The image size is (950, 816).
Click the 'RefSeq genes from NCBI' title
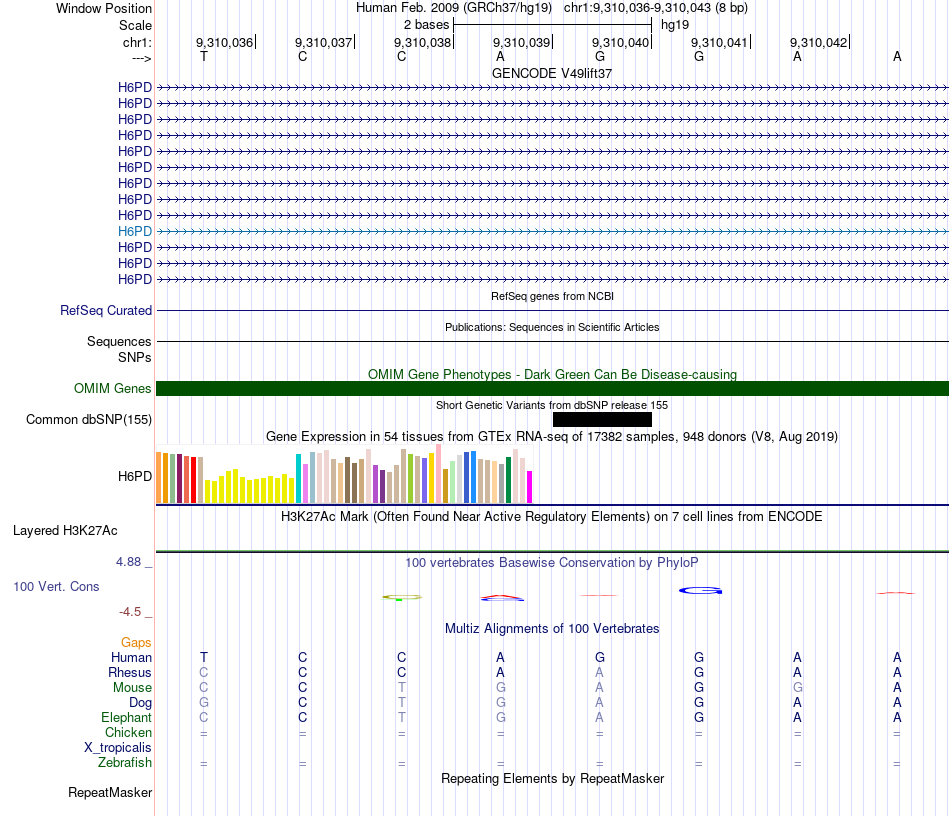click(x=552, y=296)
